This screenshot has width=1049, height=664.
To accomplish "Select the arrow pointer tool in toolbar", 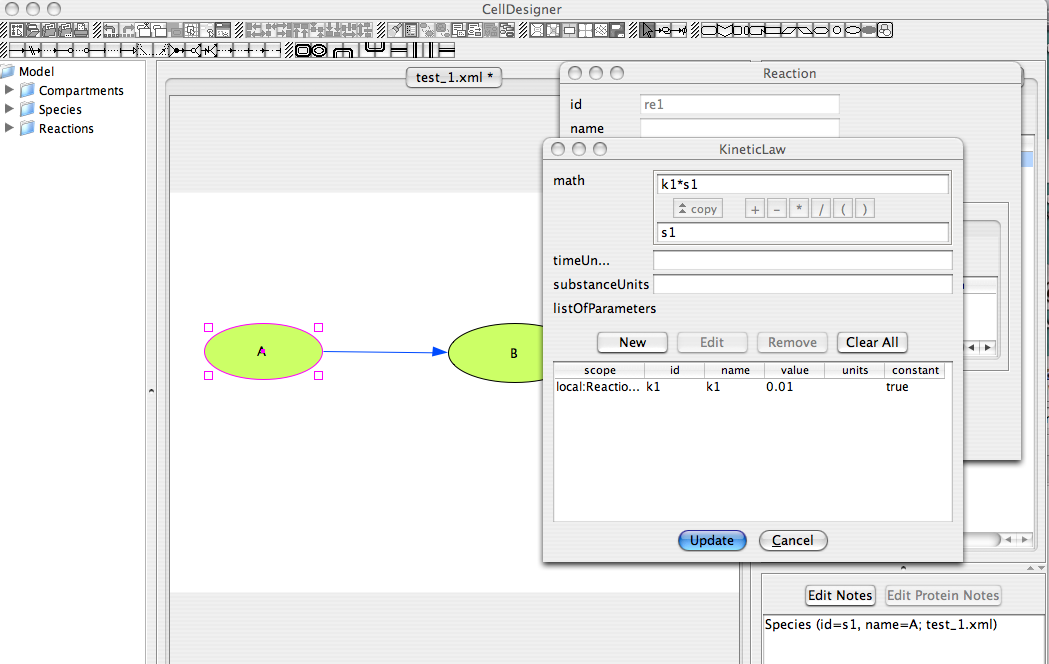I will [648, 30].
